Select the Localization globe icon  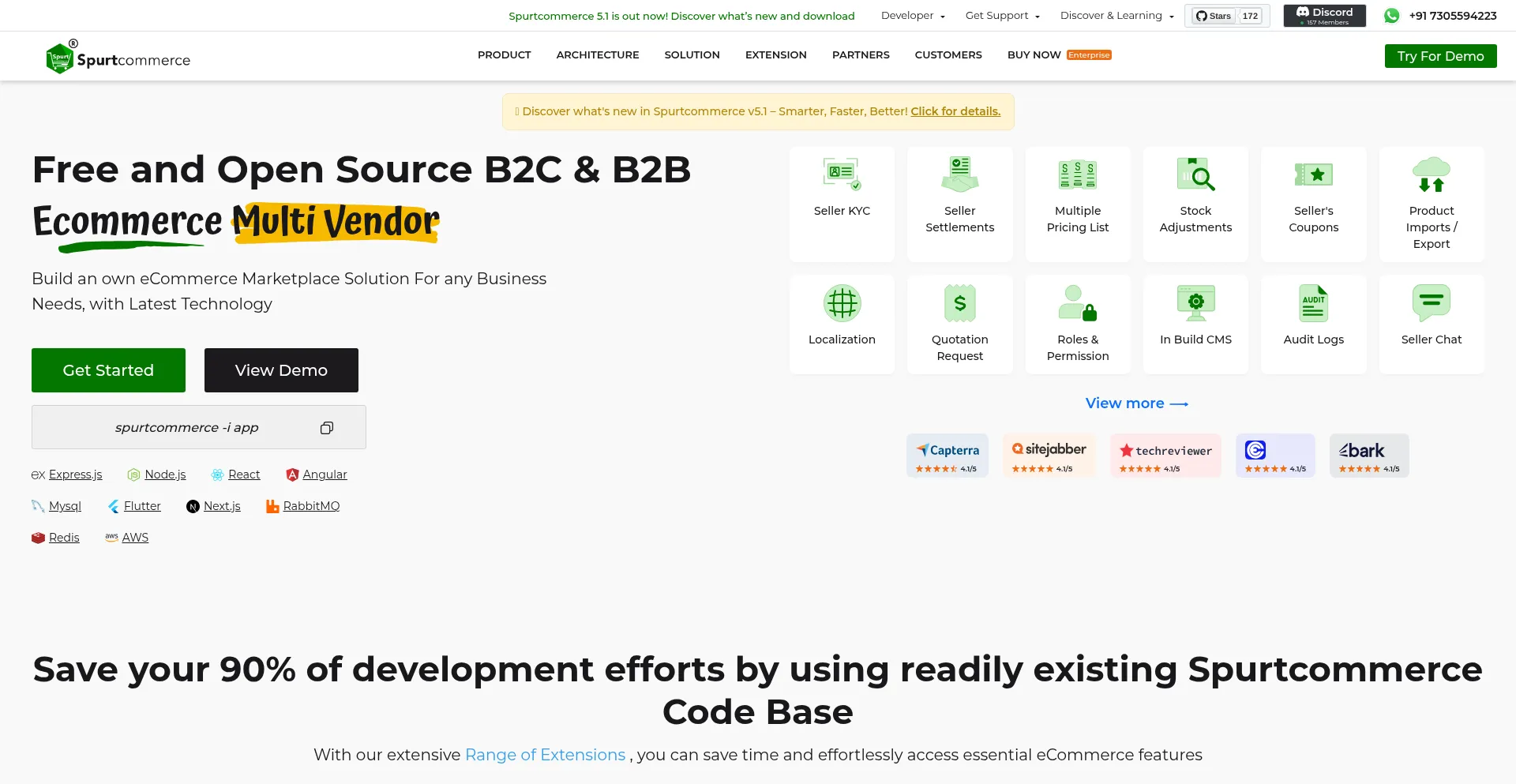pos(842,303)
